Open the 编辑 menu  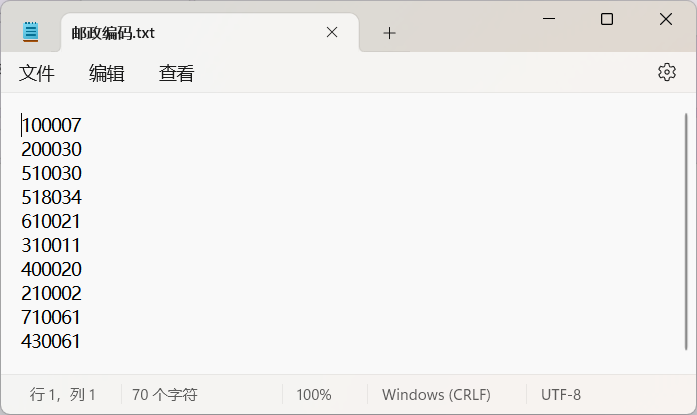point(107,73)
